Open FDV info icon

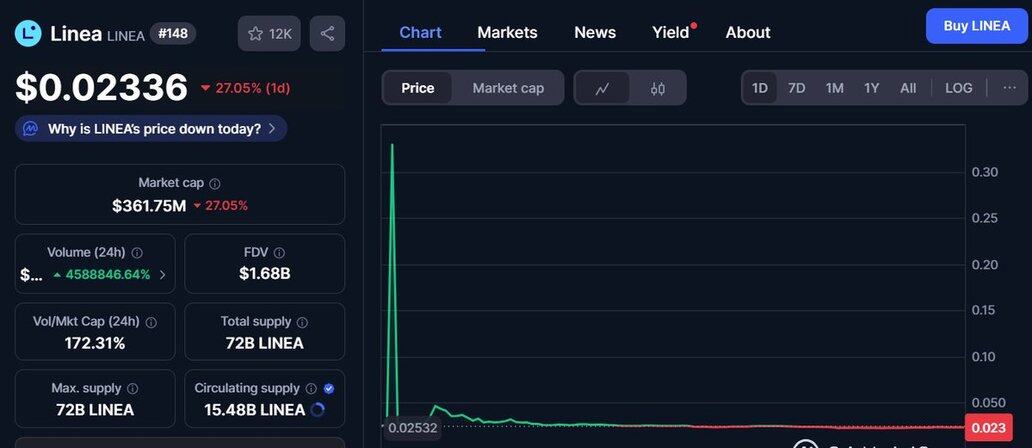(279, 253)
